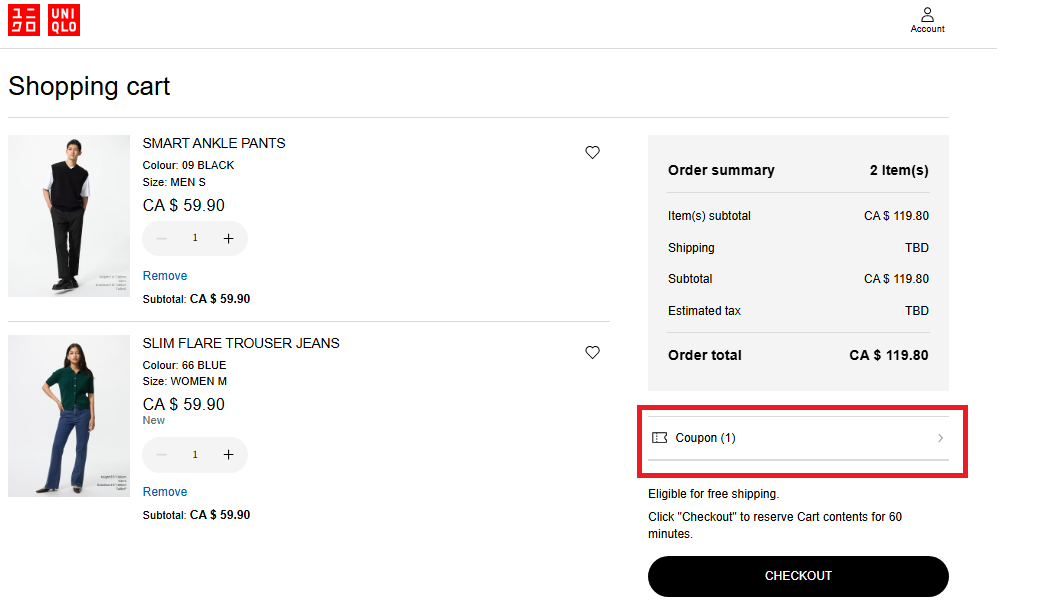Increase Smart Ankle Pants quantity with plus

pos(228,239)
